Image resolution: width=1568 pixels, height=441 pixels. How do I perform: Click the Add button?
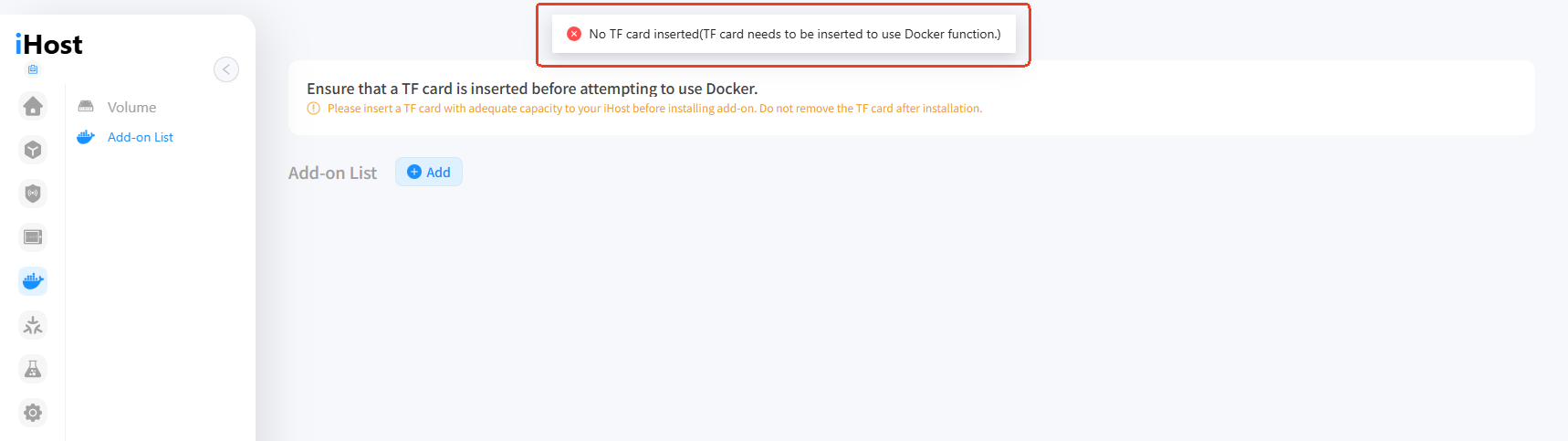pos(429,172)
